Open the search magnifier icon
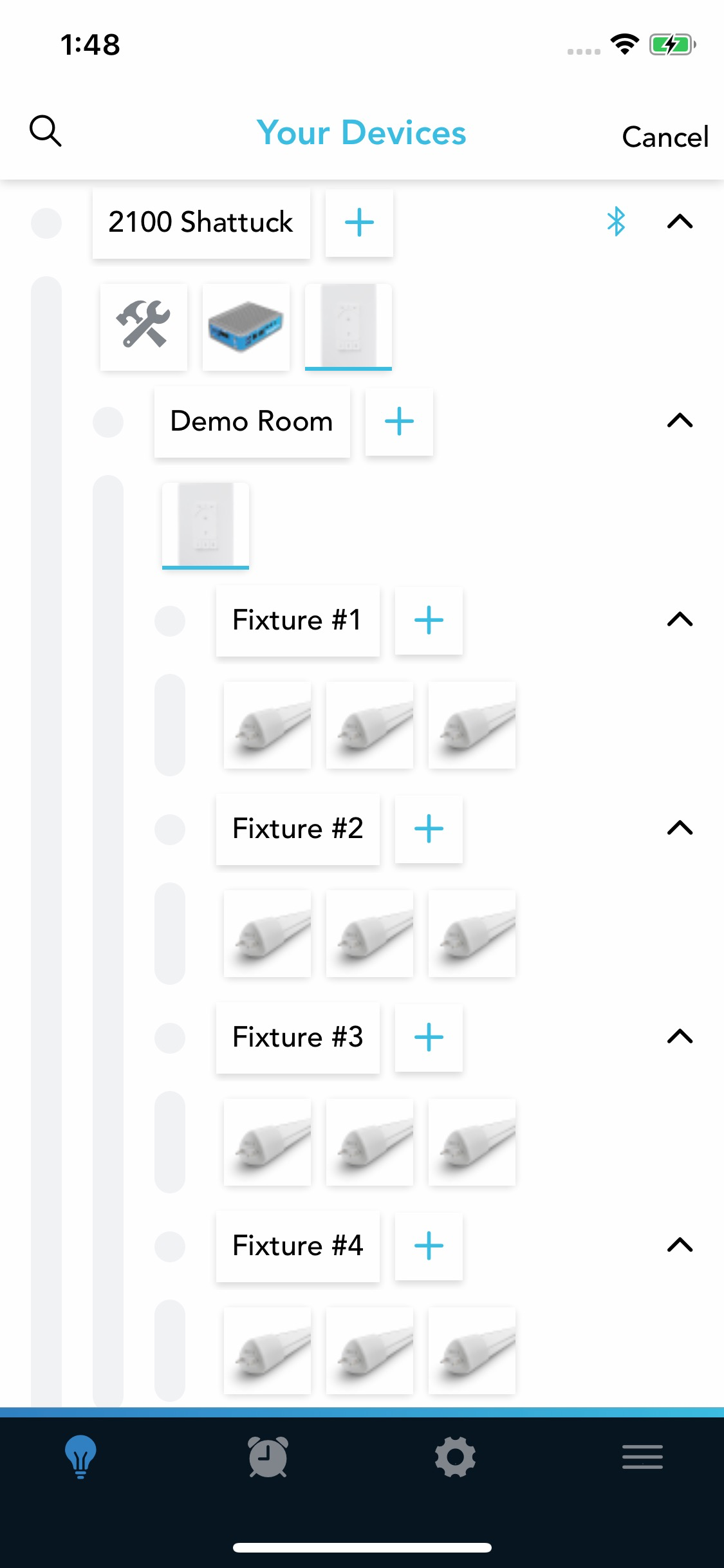Viewport: 724px width, 1568px height. tap(46, 131)
